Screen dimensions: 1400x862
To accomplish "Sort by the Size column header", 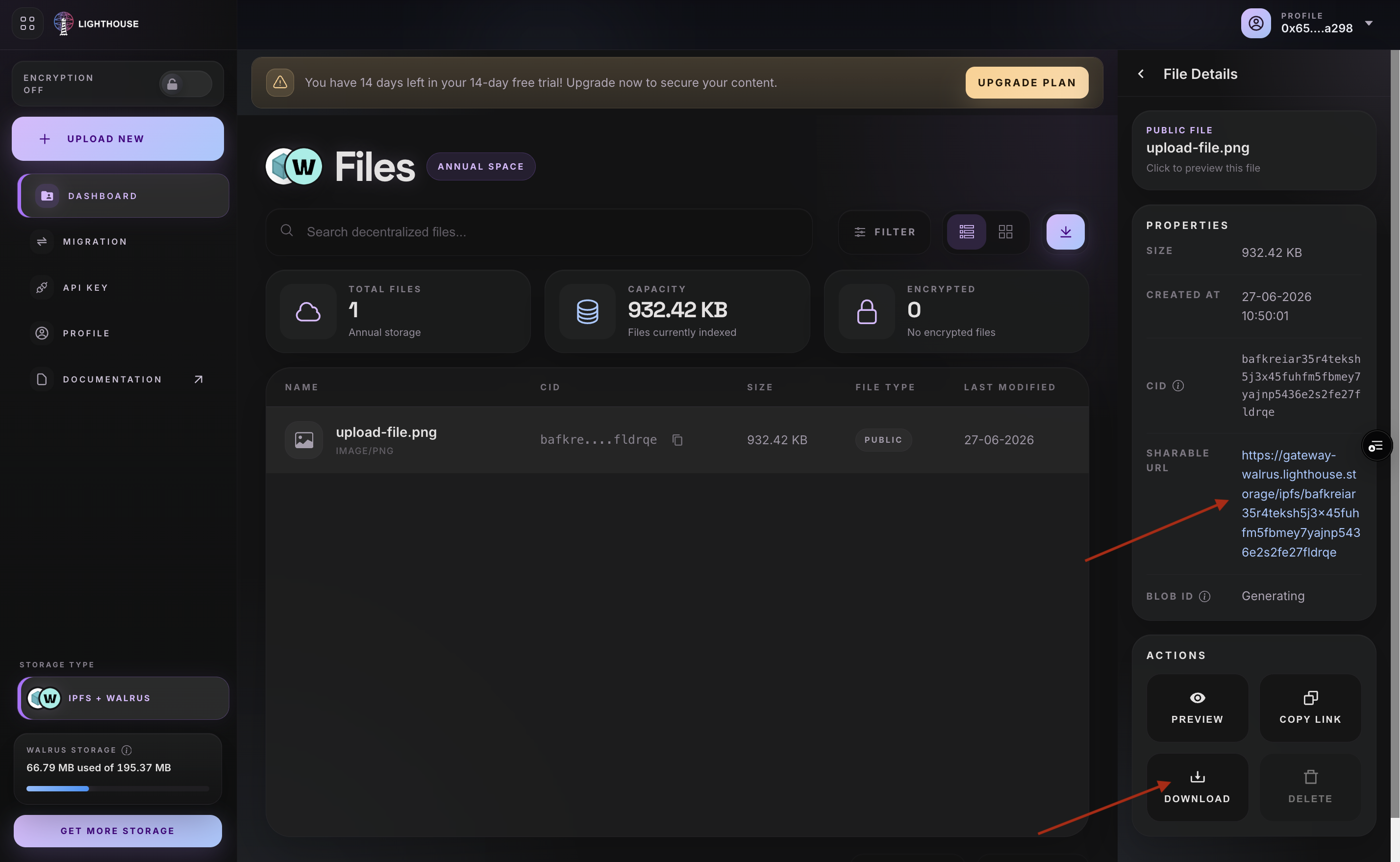I will pyautogui.click(x=760, y=387).
